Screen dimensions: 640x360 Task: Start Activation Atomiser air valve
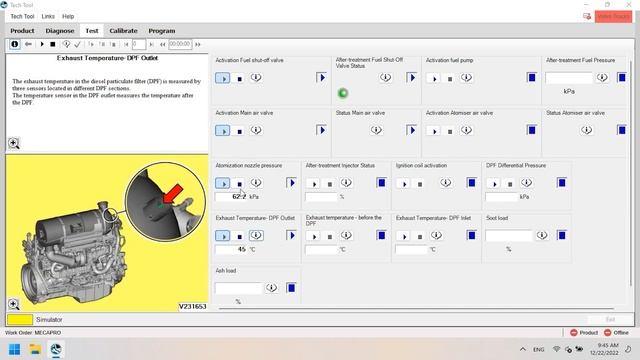[434, 131]
